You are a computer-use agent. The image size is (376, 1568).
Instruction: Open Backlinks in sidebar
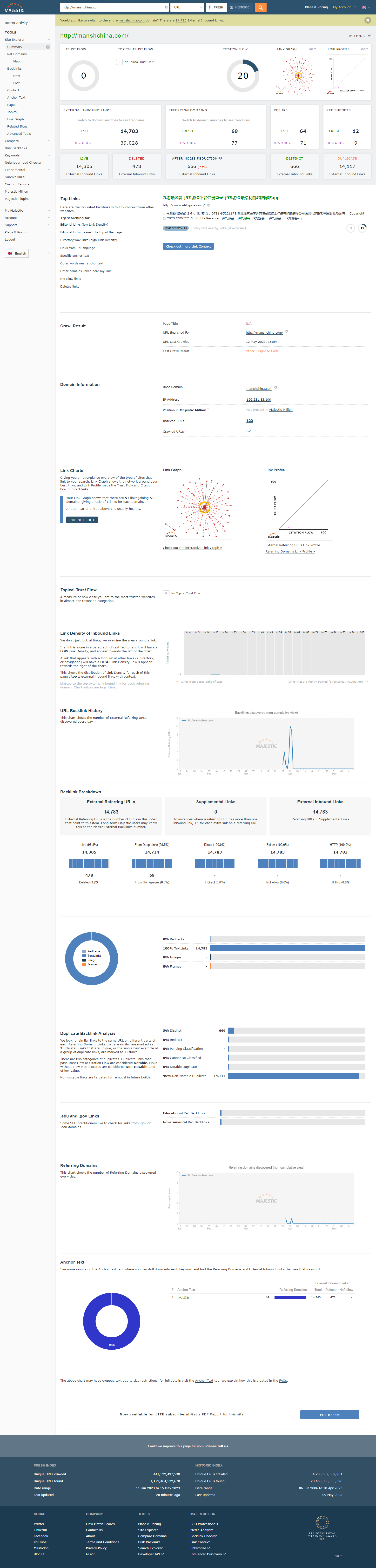coord(15,69)
